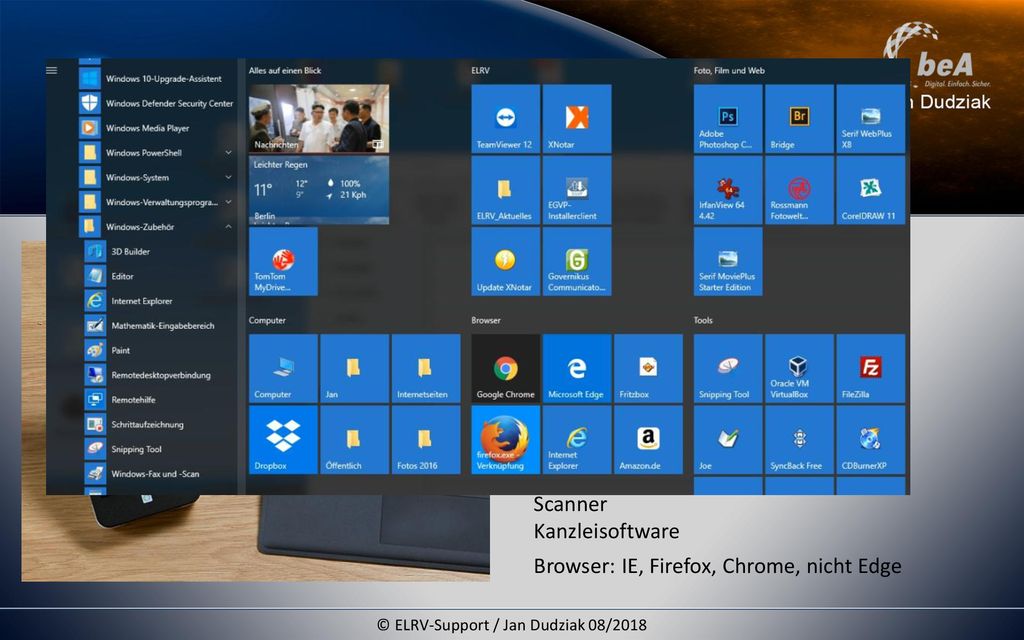
Task: Launch the Microsoft Edge tile
Action: click(x=577, y=368)
